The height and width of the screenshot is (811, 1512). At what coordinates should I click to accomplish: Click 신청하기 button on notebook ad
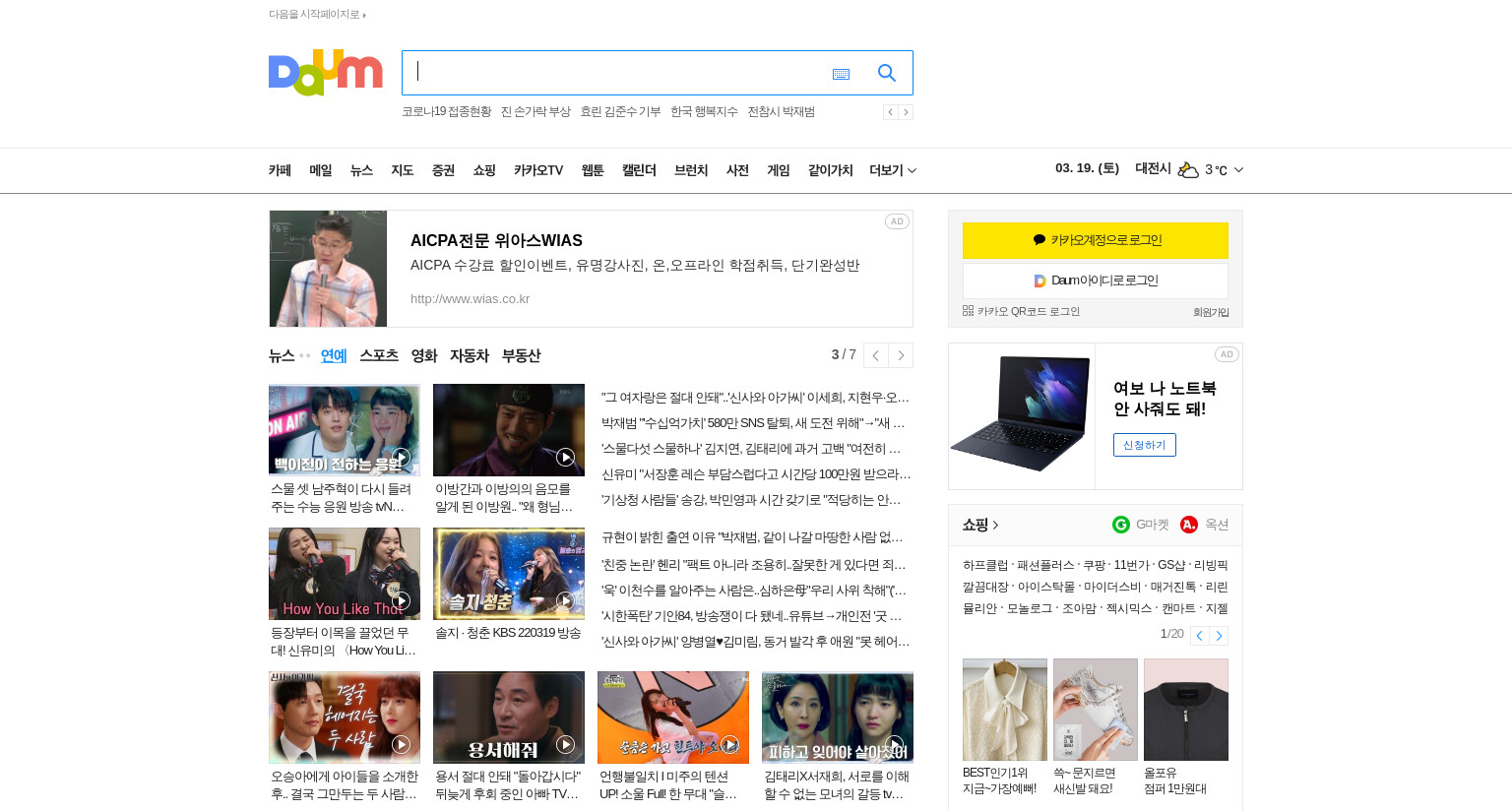tap(1145, 445)
